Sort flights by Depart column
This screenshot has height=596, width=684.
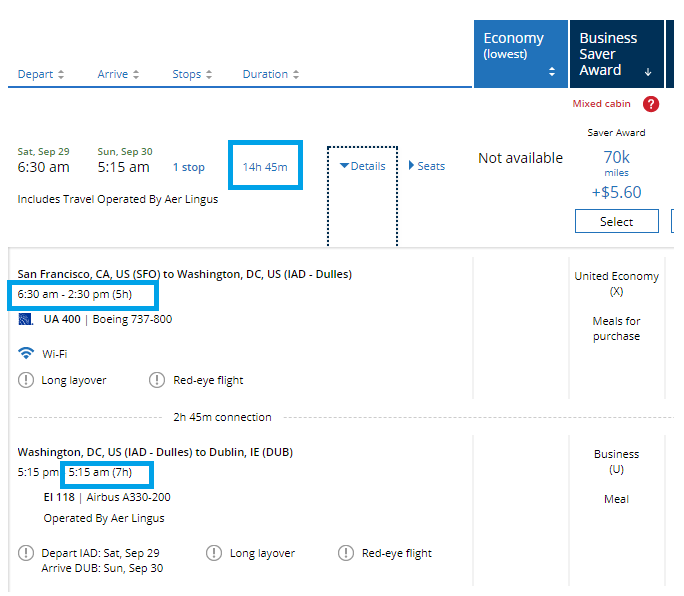(41, 74)
